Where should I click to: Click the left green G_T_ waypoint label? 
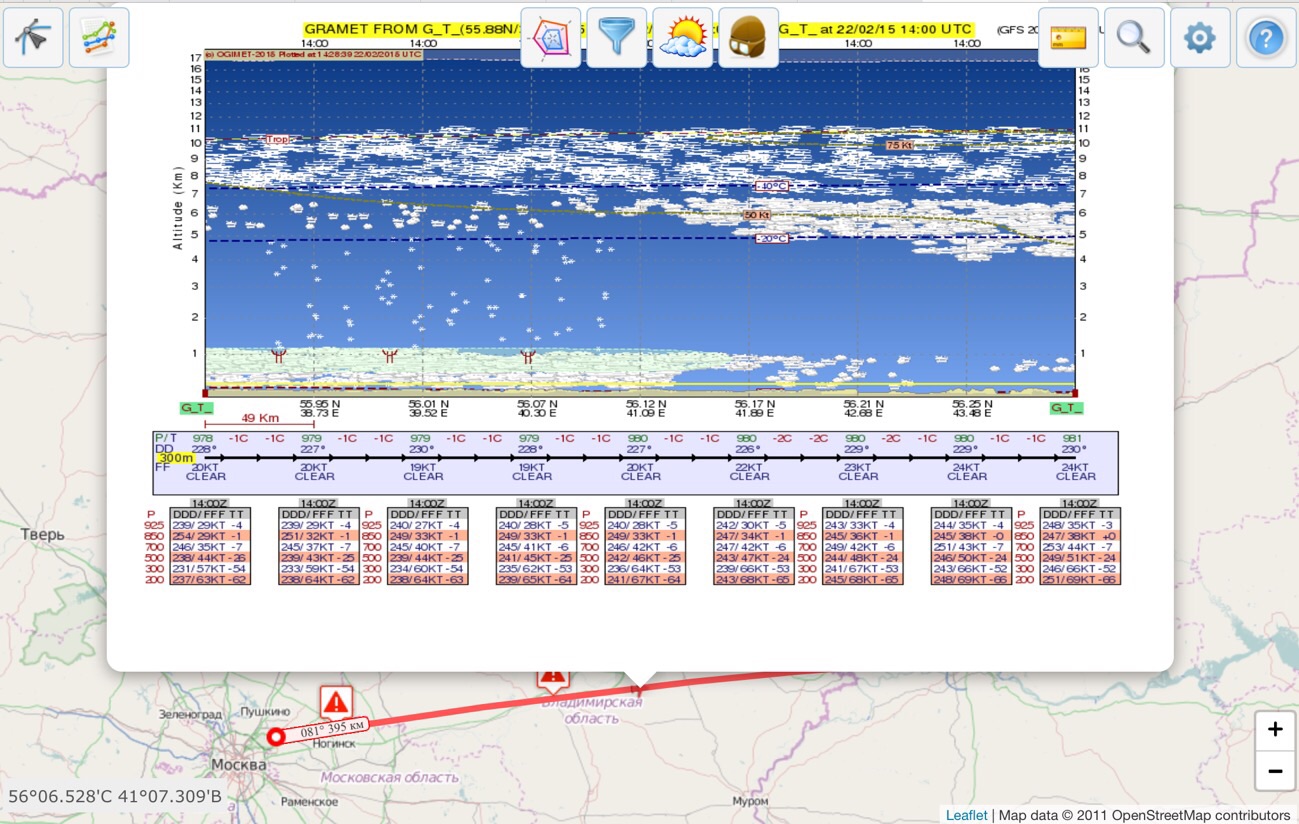tap(196, 408)
